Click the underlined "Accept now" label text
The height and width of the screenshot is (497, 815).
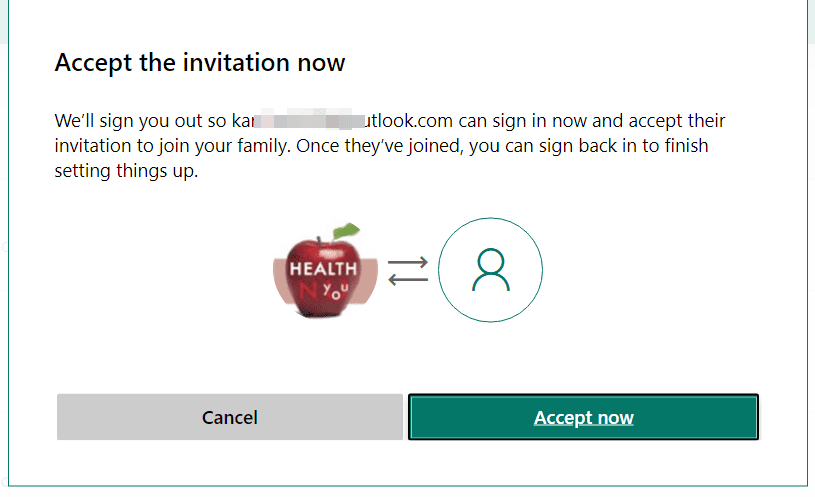tap(583, 417)
